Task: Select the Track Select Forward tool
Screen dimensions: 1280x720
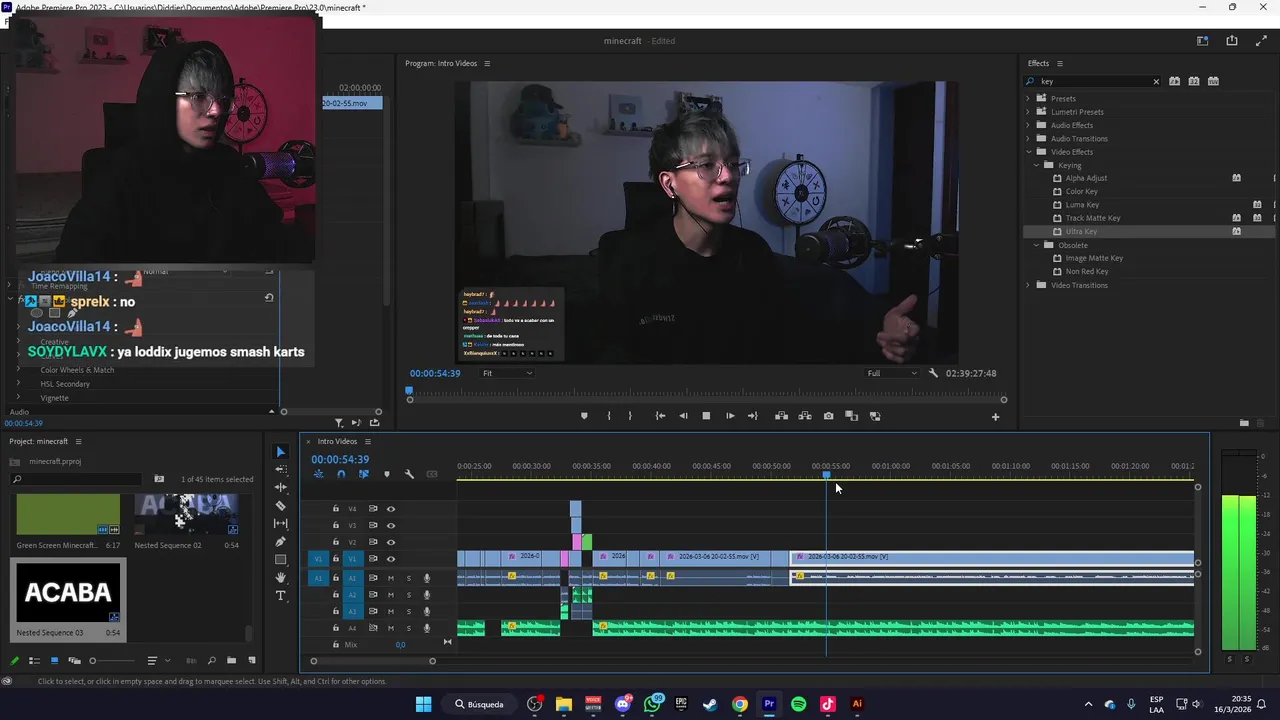Action: point(280,470)
